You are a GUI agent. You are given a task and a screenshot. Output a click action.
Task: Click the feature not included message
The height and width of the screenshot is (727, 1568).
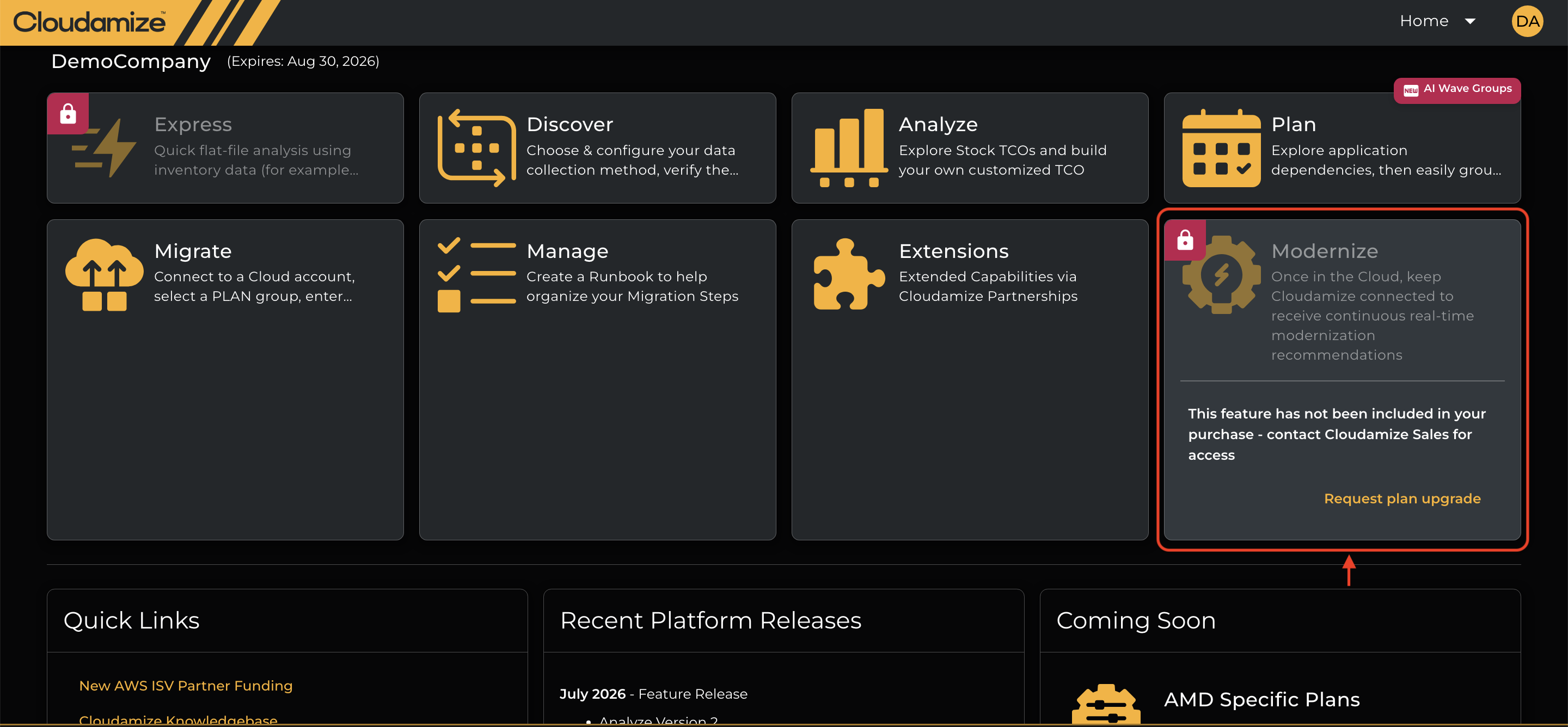pyautogui.click(x=1337, y=434)
